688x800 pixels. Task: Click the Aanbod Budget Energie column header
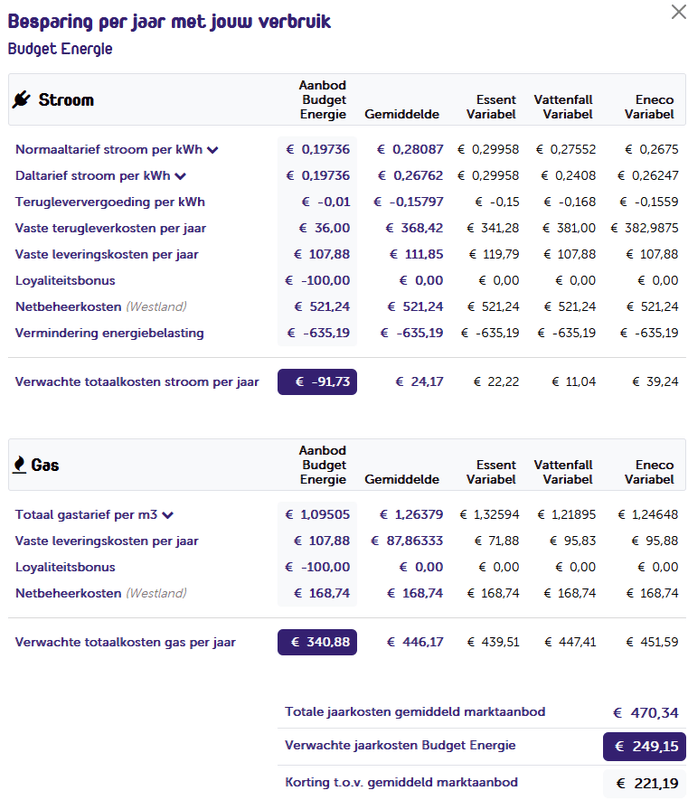(x=320, y=100)
